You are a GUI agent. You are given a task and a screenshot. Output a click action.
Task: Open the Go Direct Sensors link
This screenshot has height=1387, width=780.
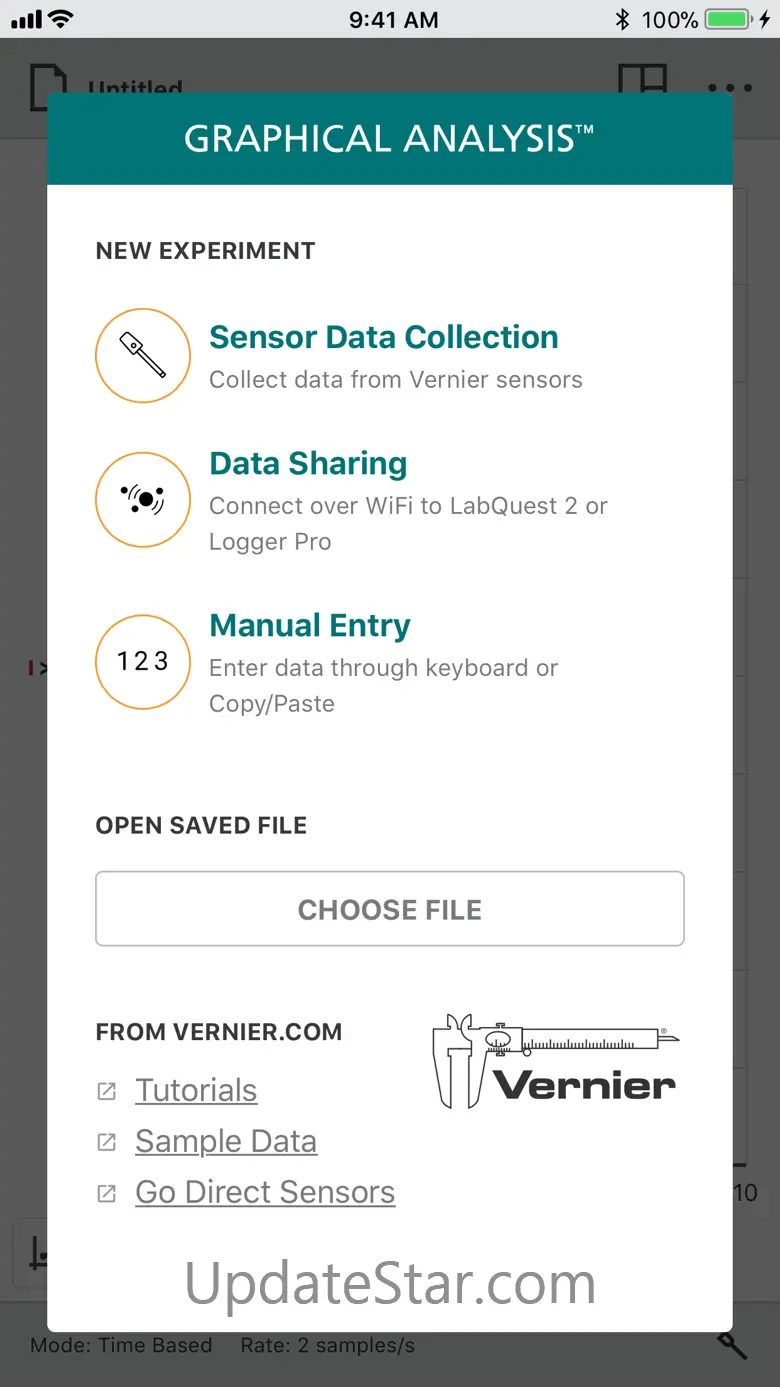[x=265, y=1192]
